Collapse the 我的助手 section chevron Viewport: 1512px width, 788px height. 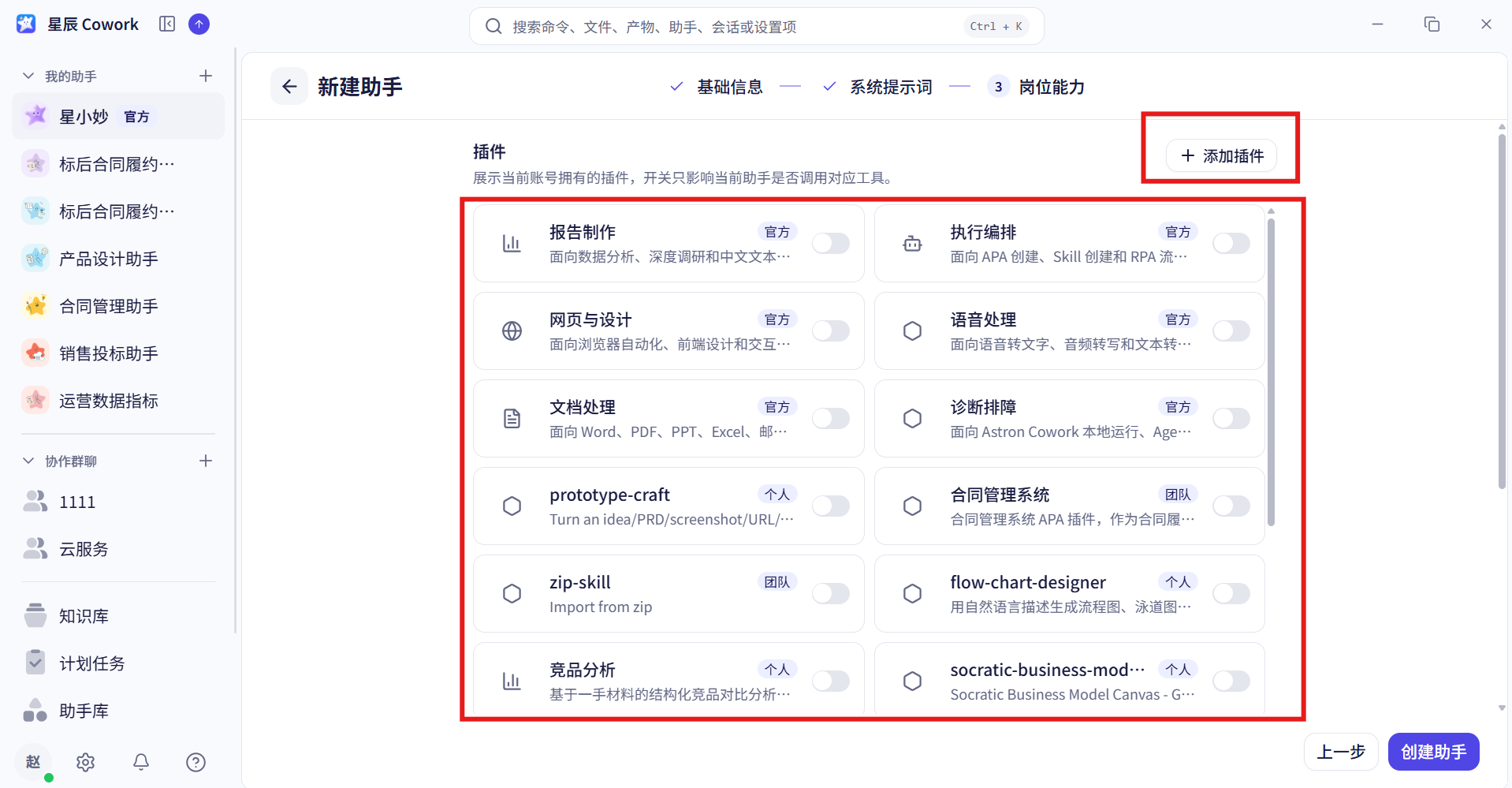[x=28, y=76]
